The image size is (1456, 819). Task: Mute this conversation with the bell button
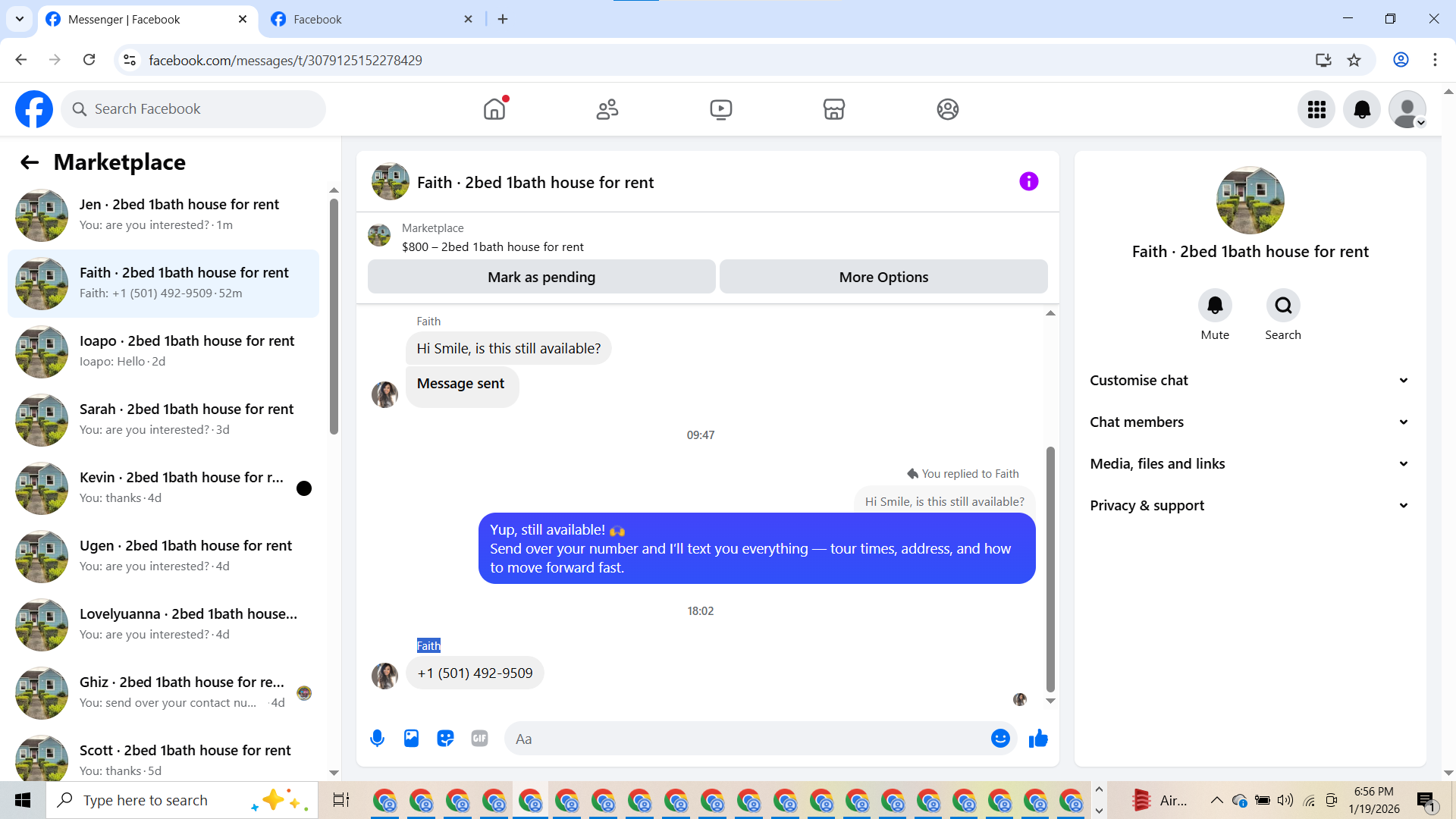click(1214, 305)
